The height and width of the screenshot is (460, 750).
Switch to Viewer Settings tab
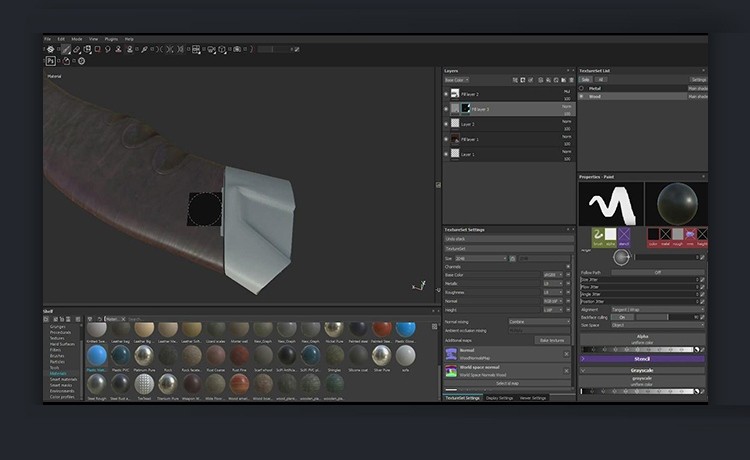[x=532, y=398]
